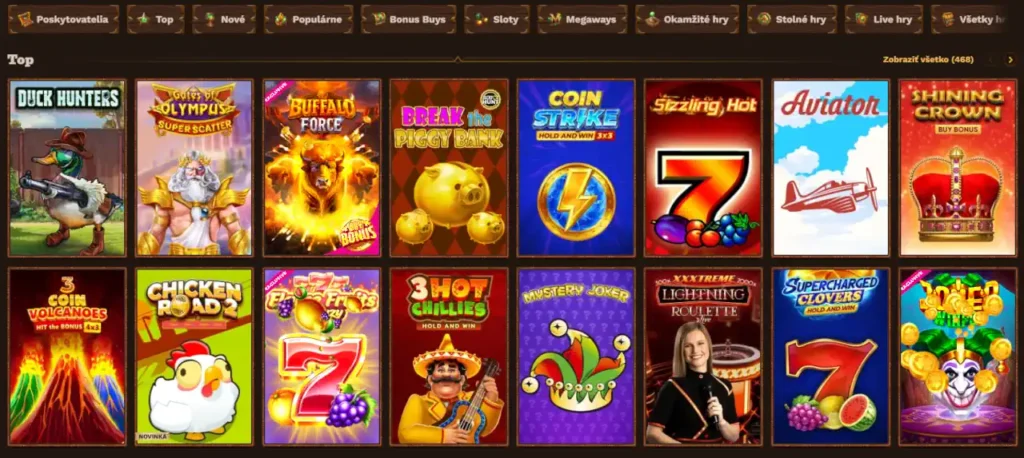The height and width of the screenshot is (458, 1024).
Task: Click the Stolné hry tab icon
Action: (764, 20)
